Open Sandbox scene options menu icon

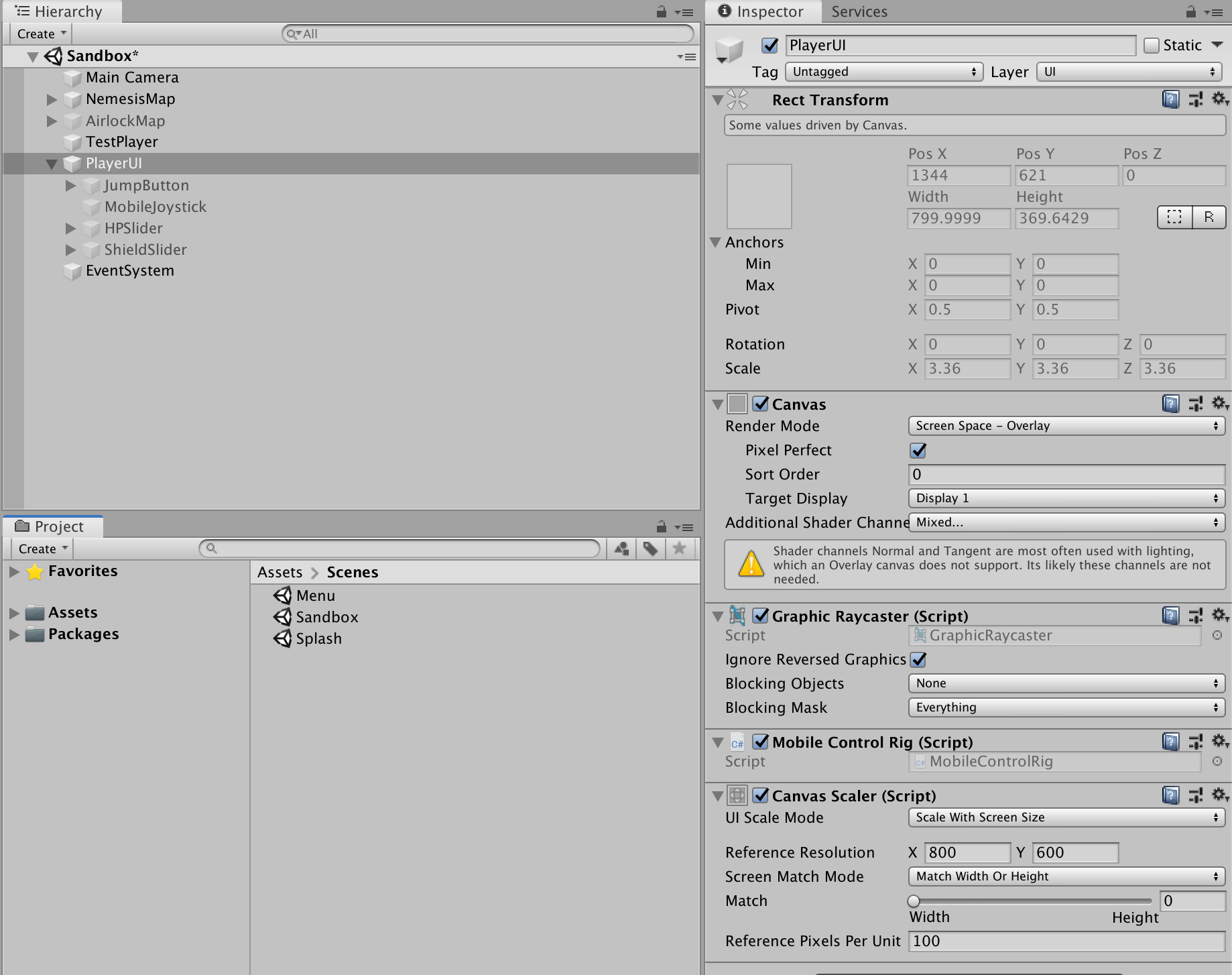point(686,56)
